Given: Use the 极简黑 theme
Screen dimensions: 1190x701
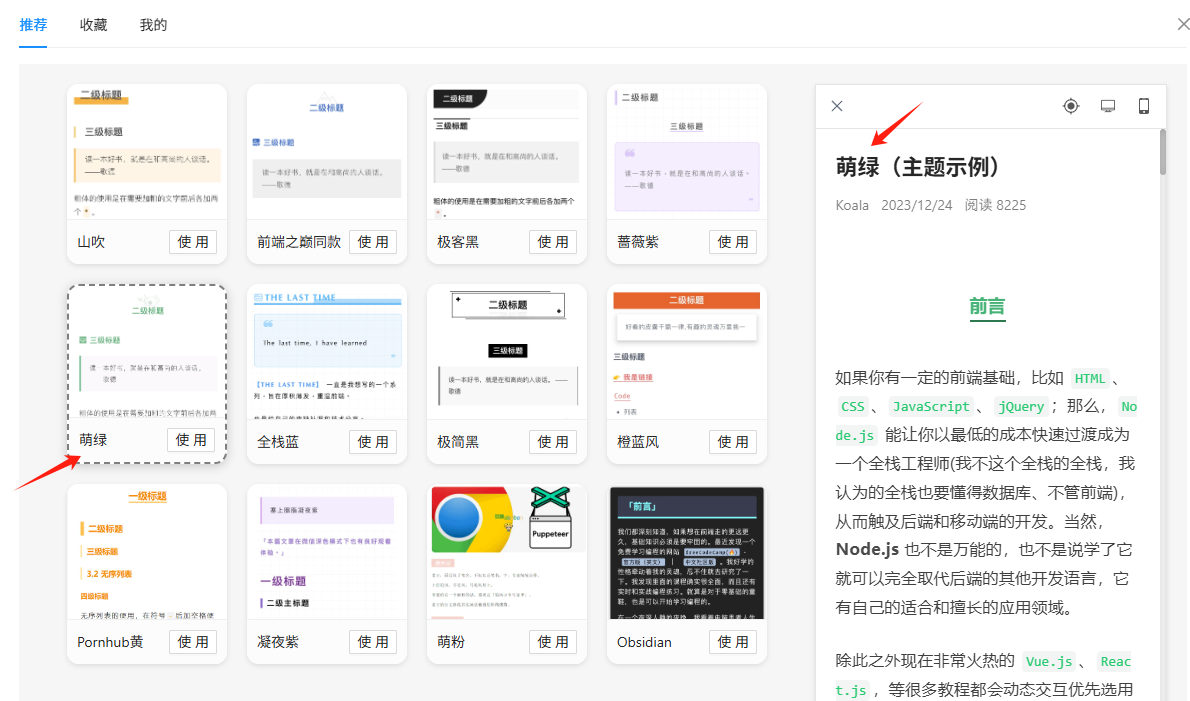Looking at the screenshot, I should click(x=552, y=442).
